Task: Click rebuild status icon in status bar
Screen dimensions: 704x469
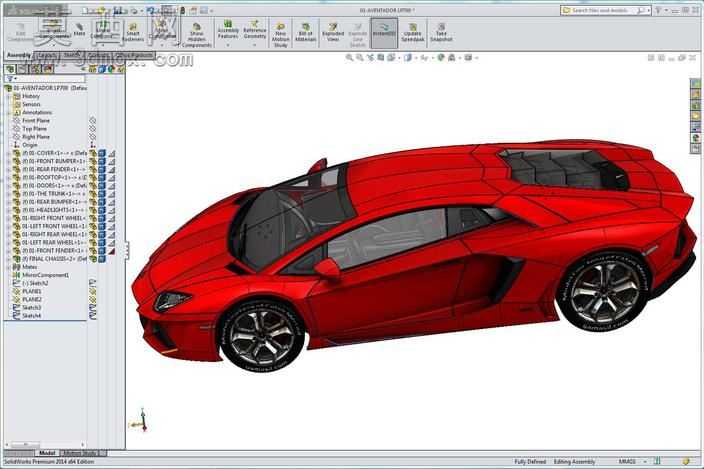Action: tap(658, 461)
